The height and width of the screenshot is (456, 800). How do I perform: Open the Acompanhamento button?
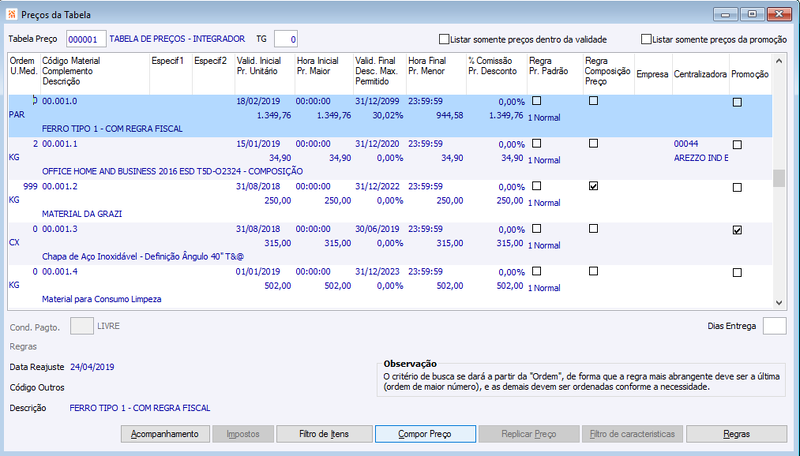click(165, 434)
